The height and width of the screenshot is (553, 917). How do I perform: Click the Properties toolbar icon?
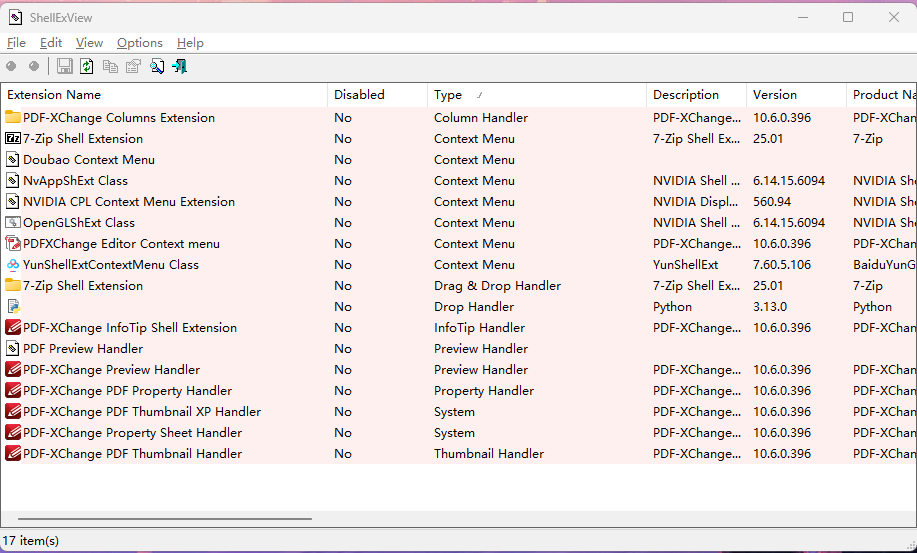[x=133, y=66]
